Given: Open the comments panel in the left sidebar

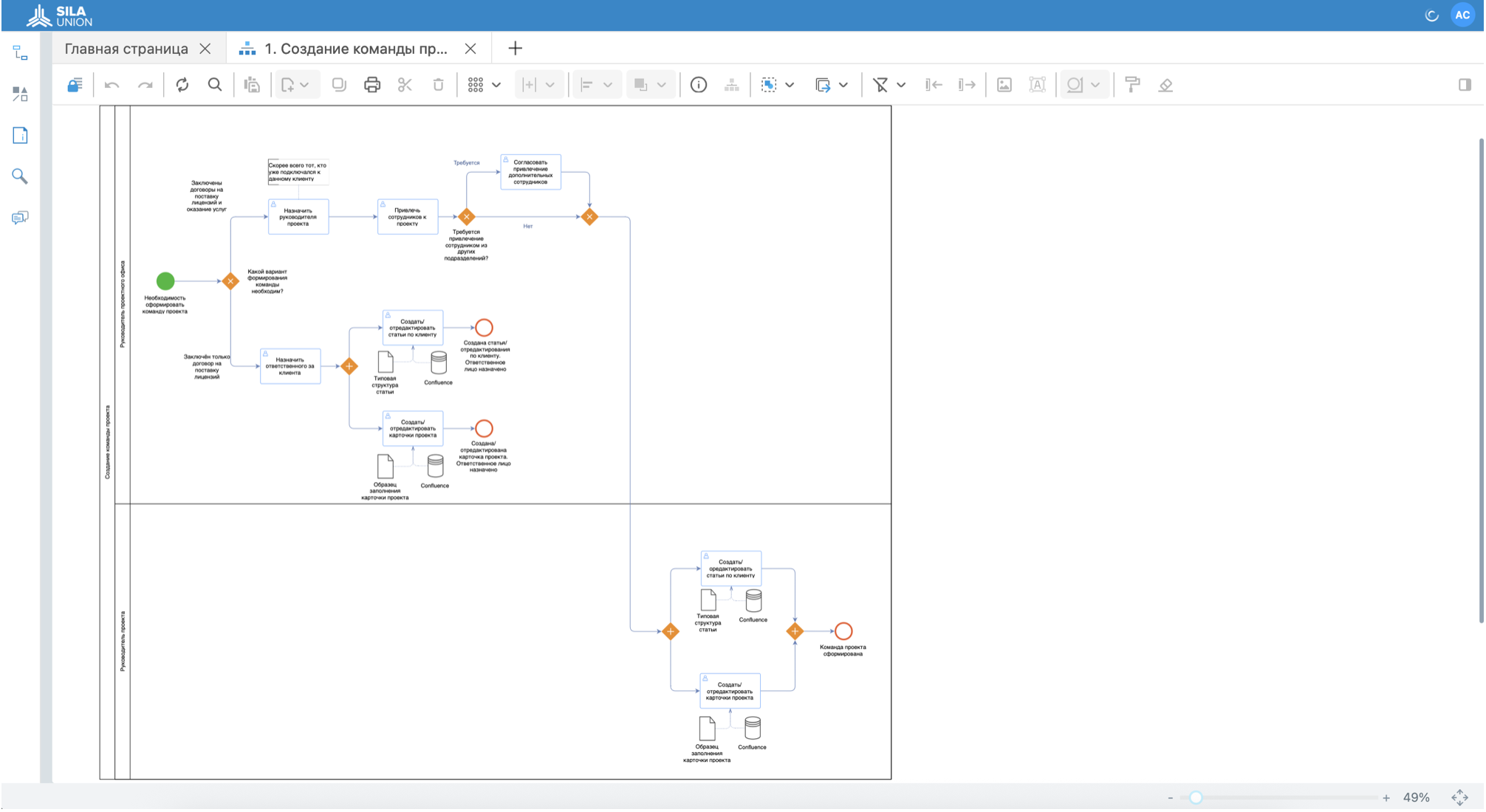Looking at the screenshot, I should pyautogui.click(x=20, y=218).
